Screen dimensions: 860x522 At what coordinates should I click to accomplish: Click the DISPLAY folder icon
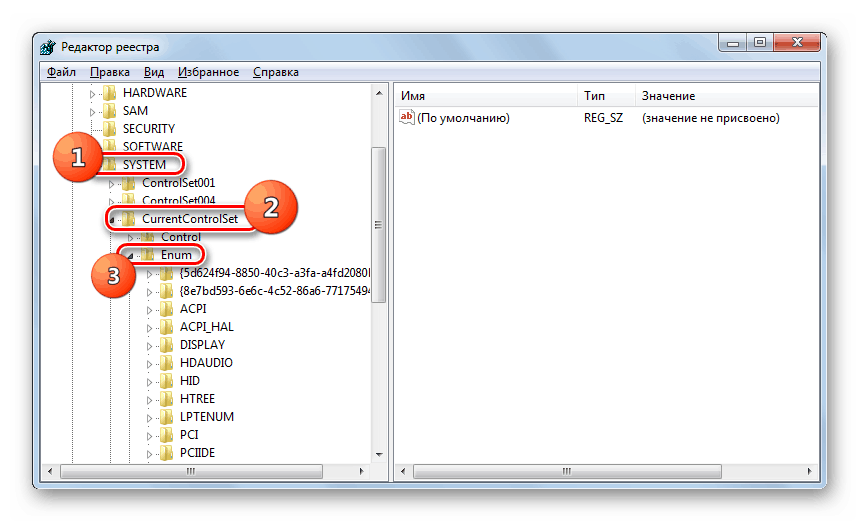167,345
